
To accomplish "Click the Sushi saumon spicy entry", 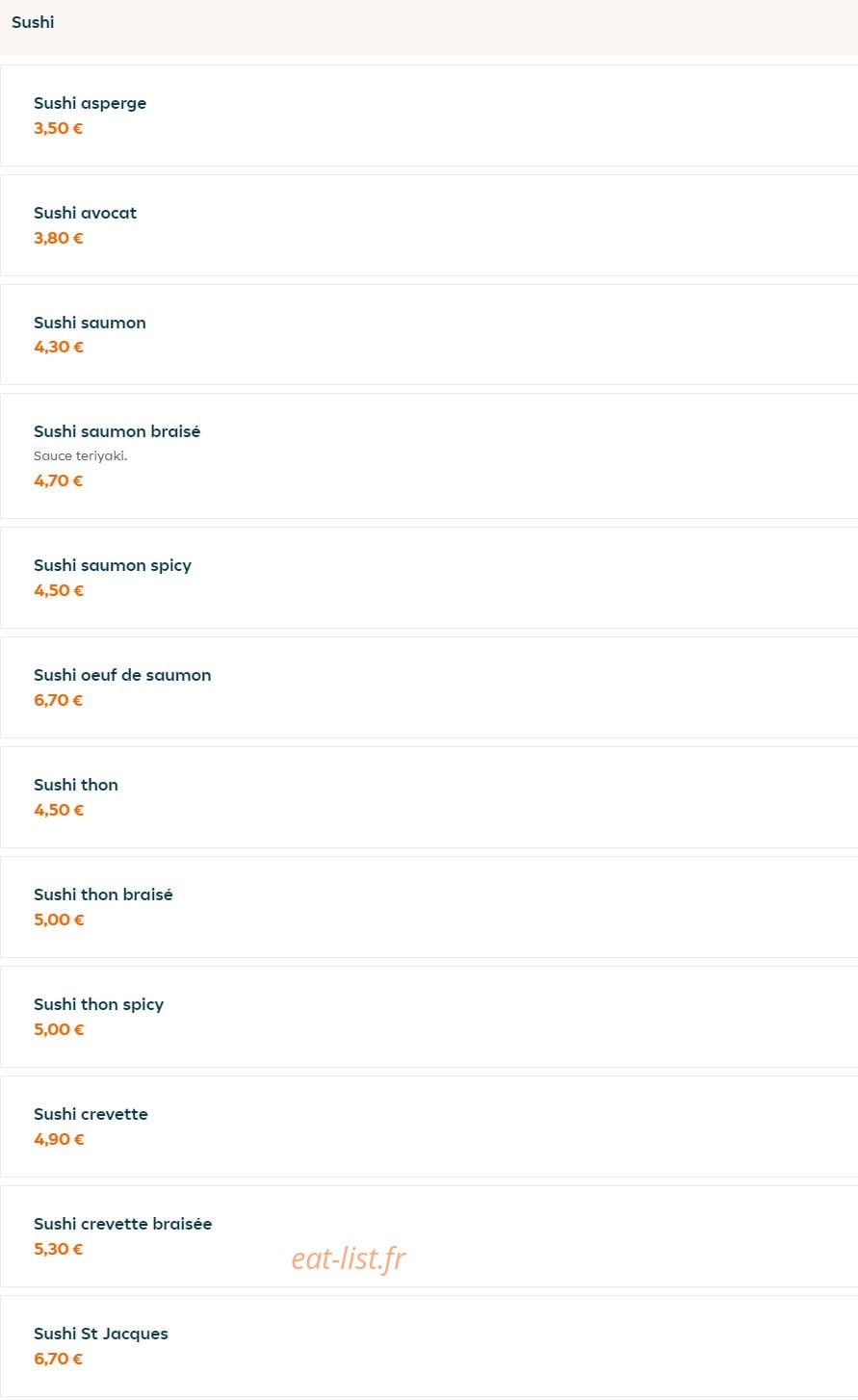I will click(429, 578).
